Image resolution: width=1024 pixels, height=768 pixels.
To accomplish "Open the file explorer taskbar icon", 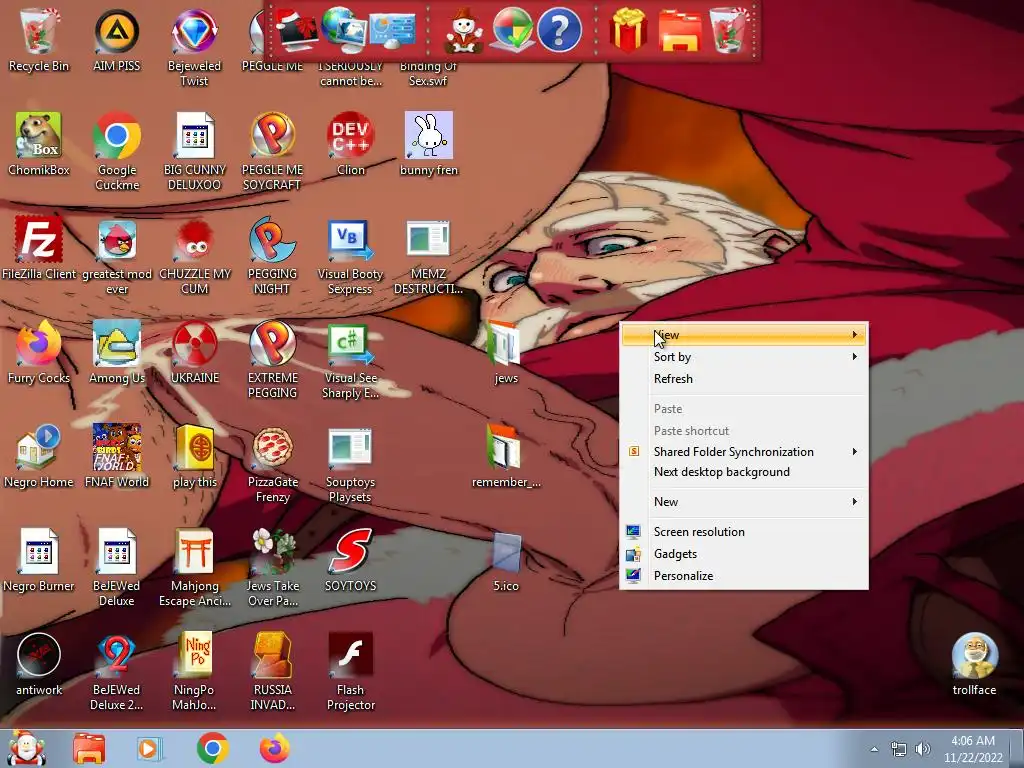I will coord(89,748).
